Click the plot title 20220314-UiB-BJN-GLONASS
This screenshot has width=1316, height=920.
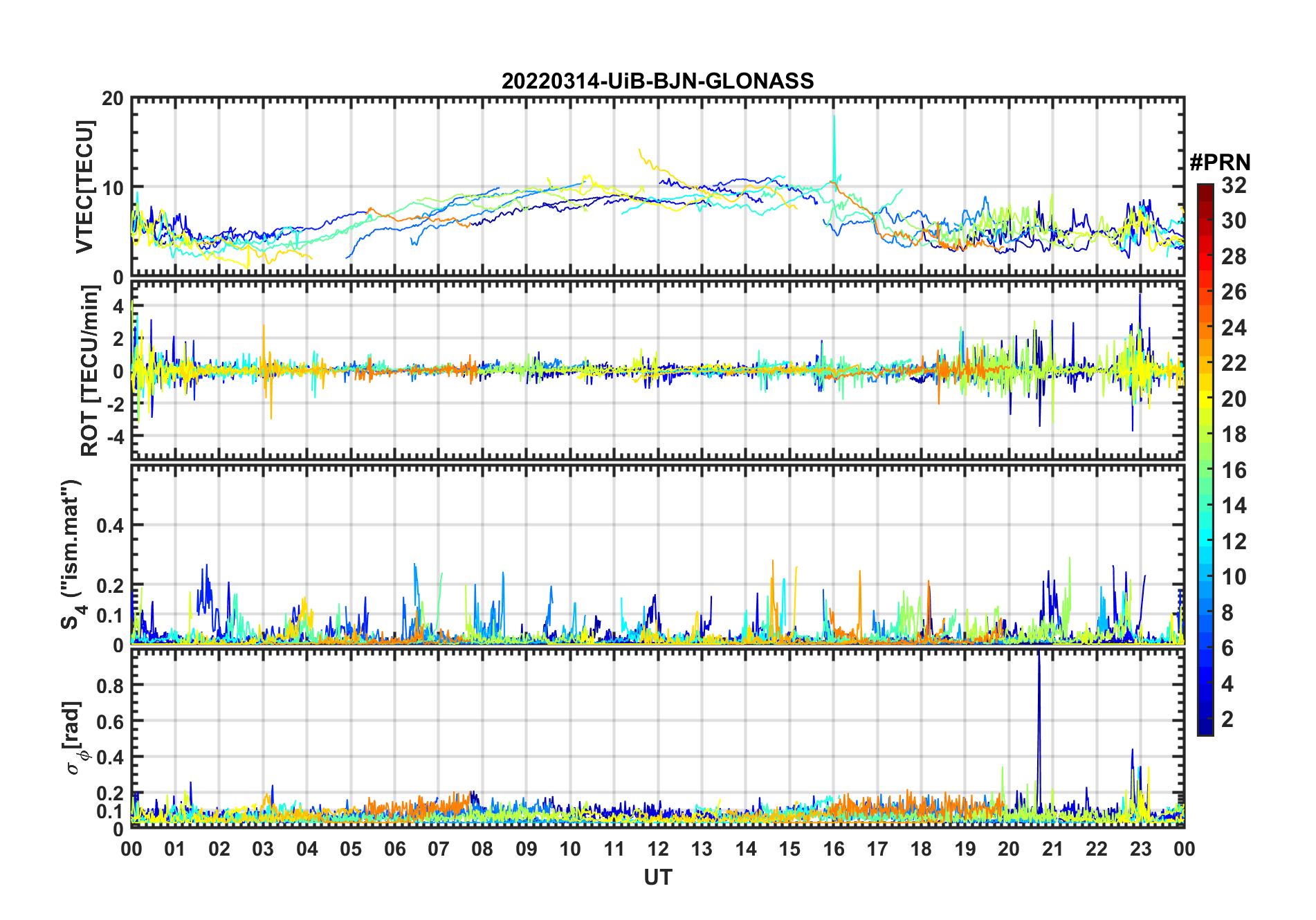tap(657, 81)
